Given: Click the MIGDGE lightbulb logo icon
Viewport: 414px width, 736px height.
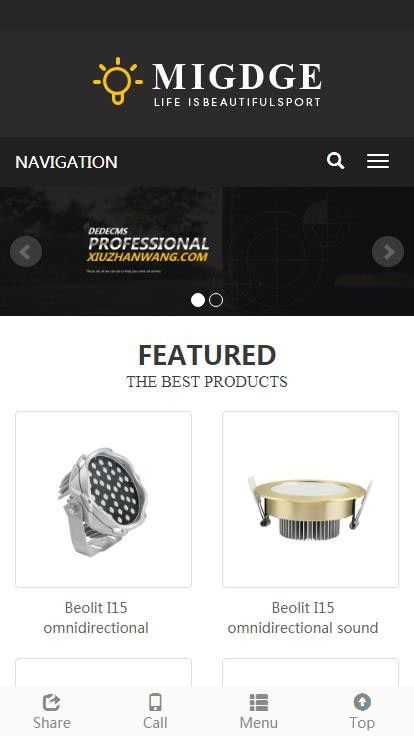Looking at the screenshot, I should coord(117,81).
